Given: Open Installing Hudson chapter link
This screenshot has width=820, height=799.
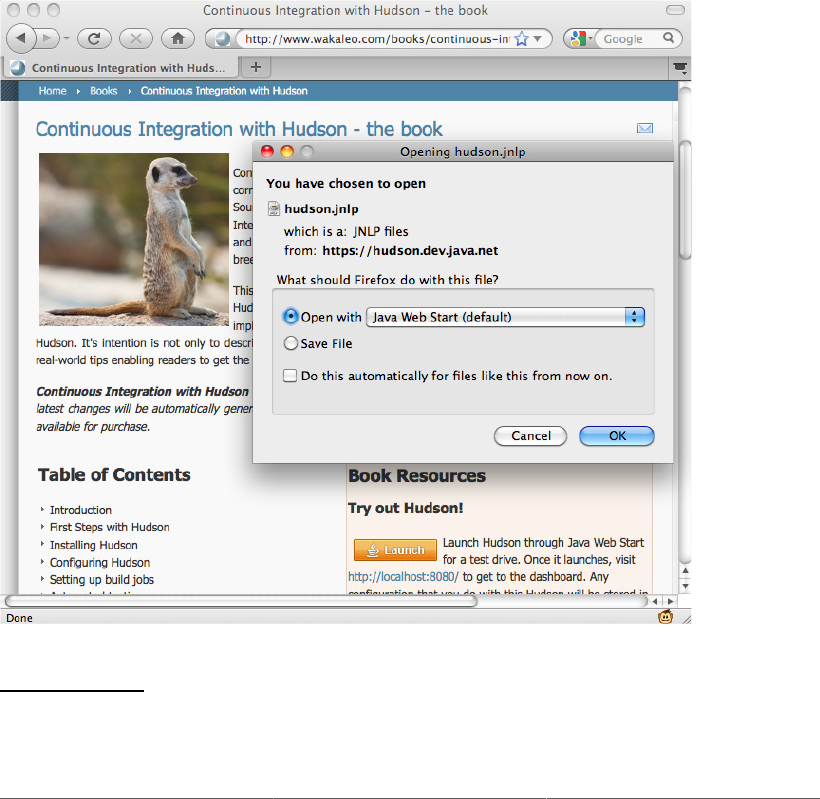Looking at the screenshot, I should (x=94, y=545).
